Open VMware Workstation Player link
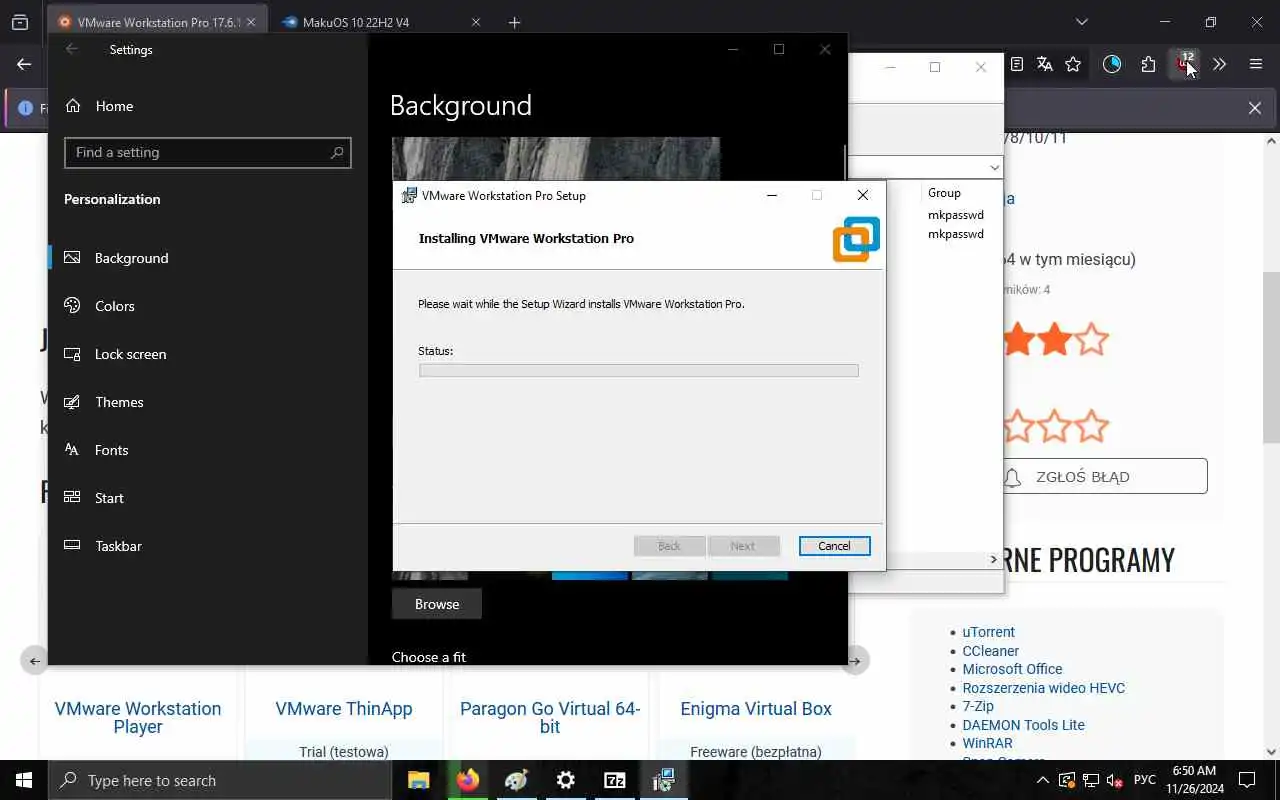 pos(138,717)
